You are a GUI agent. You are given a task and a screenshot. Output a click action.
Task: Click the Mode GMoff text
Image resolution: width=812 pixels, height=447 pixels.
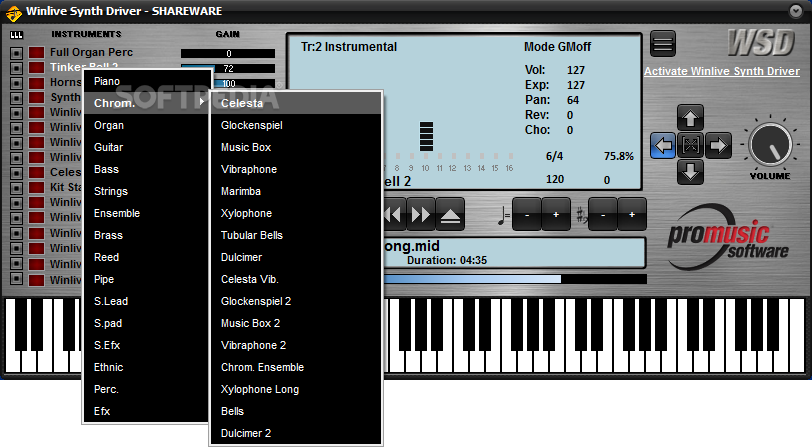[557, 47]
